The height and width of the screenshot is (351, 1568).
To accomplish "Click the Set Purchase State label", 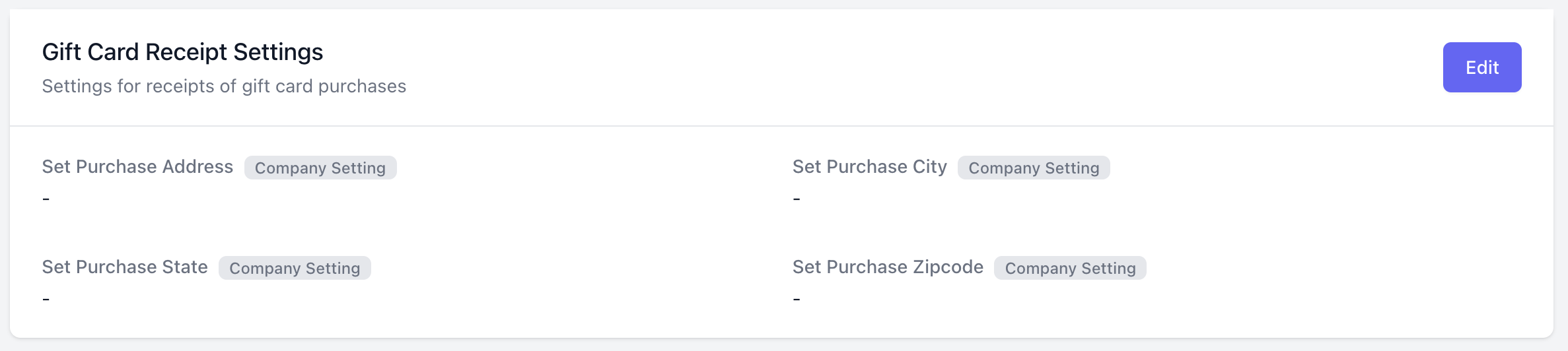I will (125, 267).
